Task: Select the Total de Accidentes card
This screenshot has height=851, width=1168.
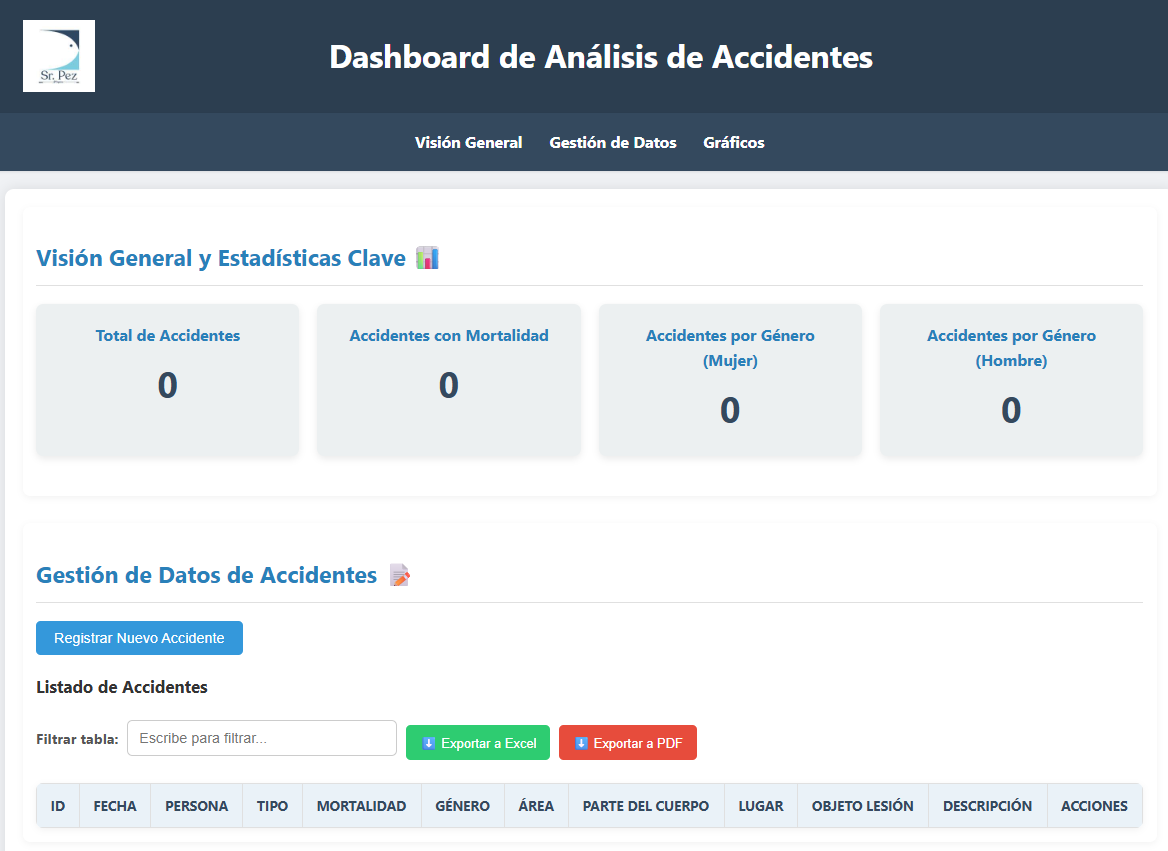Action: point(168,380)
